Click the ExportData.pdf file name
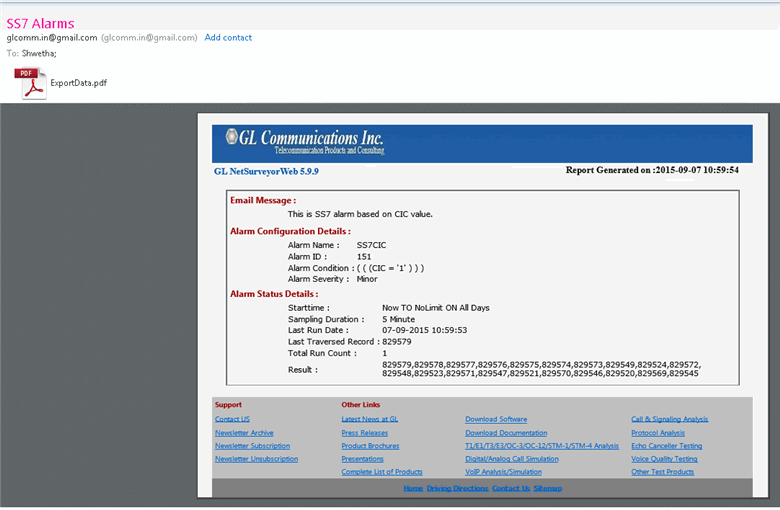This screenshot has width=780, height=510. (79, 83)
